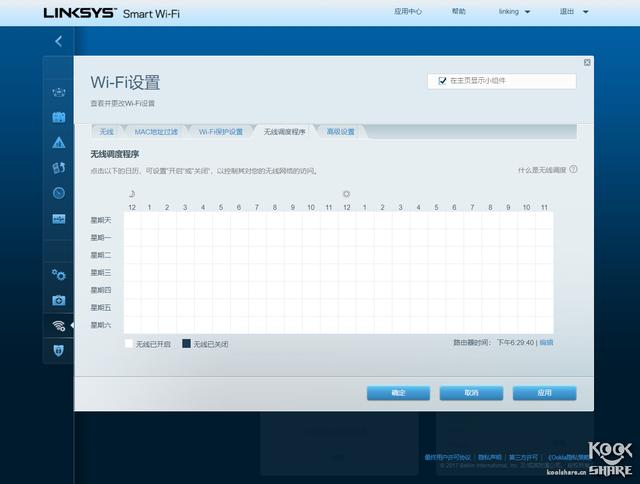Expand the 退出 dropdown arrow

(x=585, y=12)
